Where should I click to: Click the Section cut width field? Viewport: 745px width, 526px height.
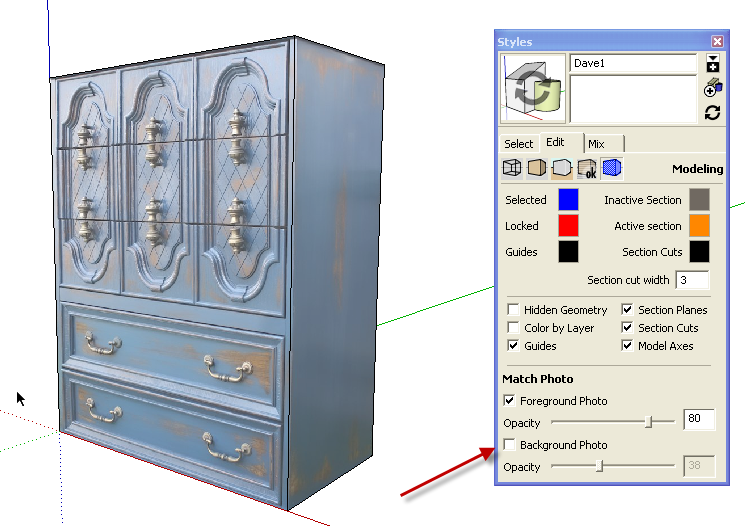click(692, 280)
